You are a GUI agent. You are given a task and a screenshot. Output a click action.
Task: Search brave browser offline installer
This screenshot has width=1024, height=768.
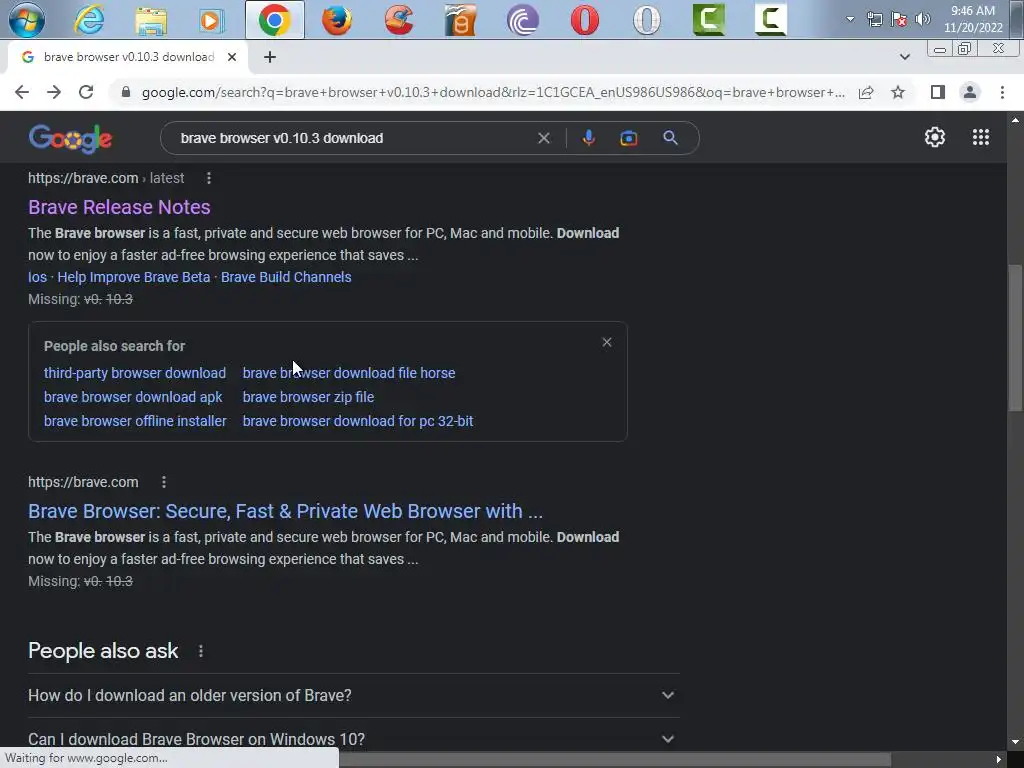(x=135, y=421)
